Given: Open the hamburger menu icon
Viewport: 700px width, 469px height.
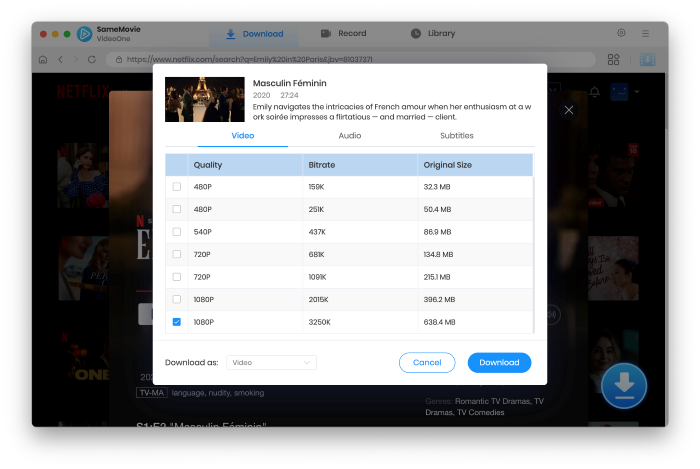Looking at the screenshot, I should [646, 33].
